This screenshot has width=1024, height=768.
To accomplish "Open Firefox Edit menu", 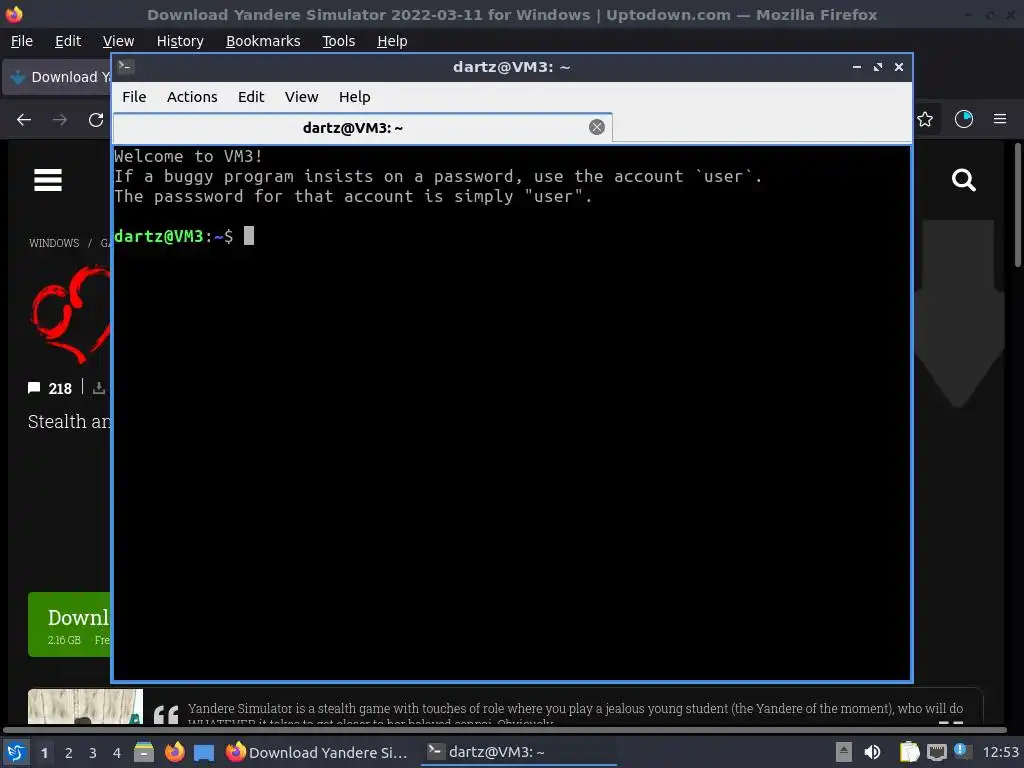I will [68, 41].
